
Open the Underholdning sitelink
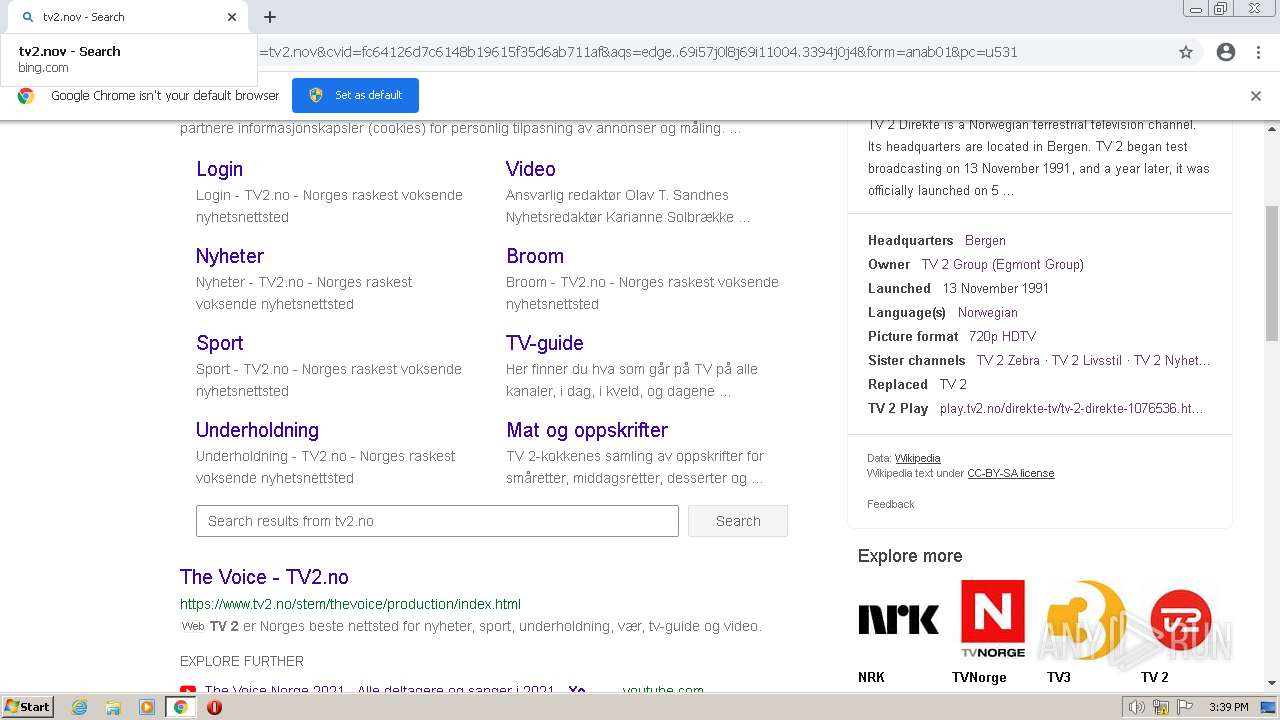coord(257,430)
